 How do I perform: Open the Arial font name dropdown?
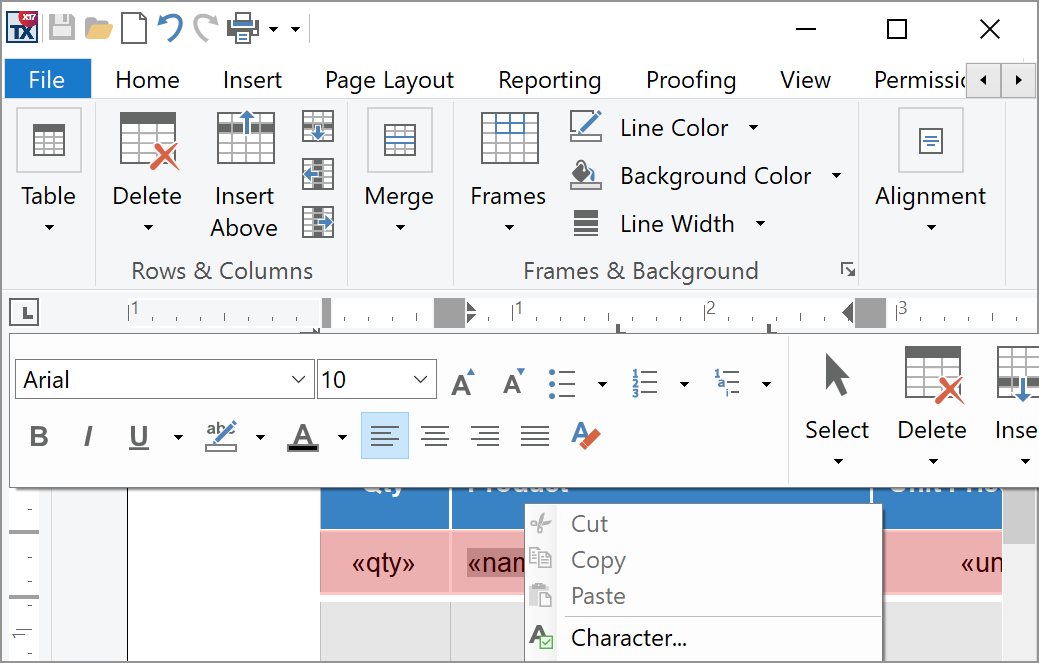tap(298, 379)
